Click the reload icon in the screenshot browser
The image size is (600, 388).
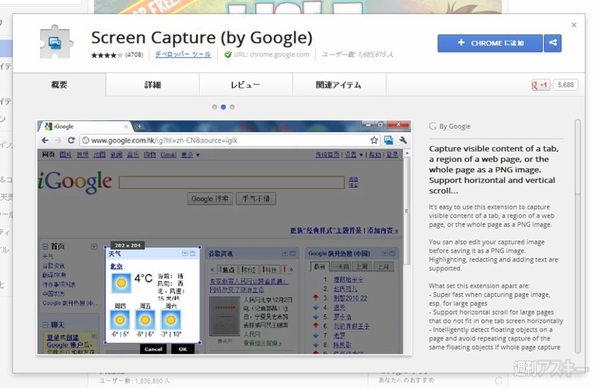click(x=71, y=140)
